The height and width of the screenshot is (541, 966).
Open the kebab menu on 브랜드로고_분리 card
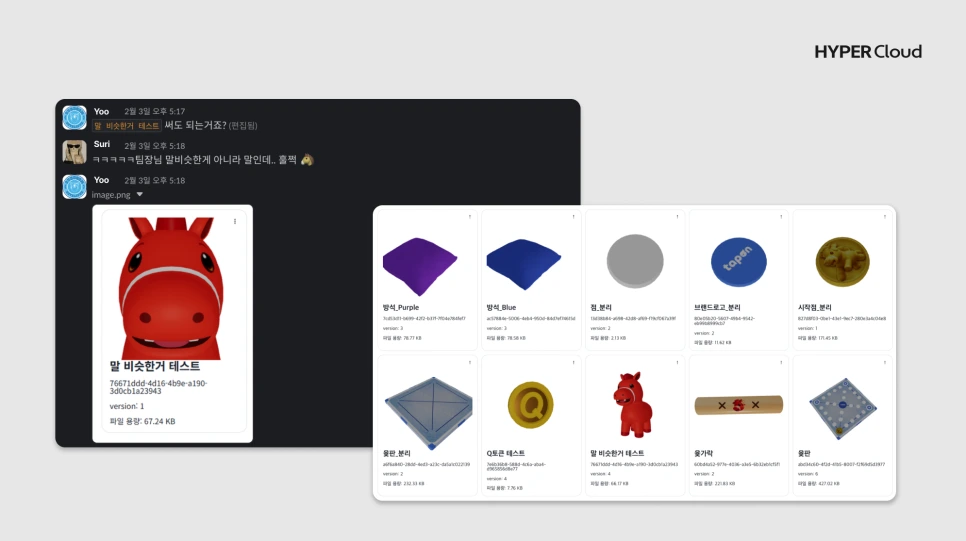click(781, 216)
